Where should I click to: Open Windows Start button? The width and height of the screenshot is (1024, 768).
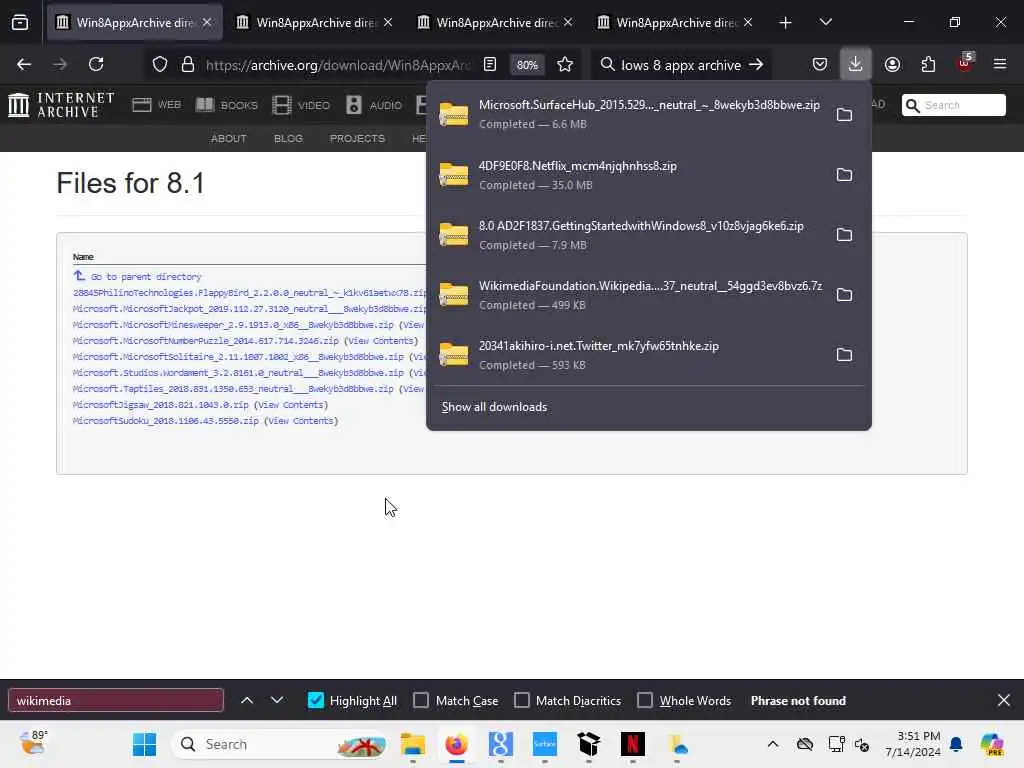(144, 744)
